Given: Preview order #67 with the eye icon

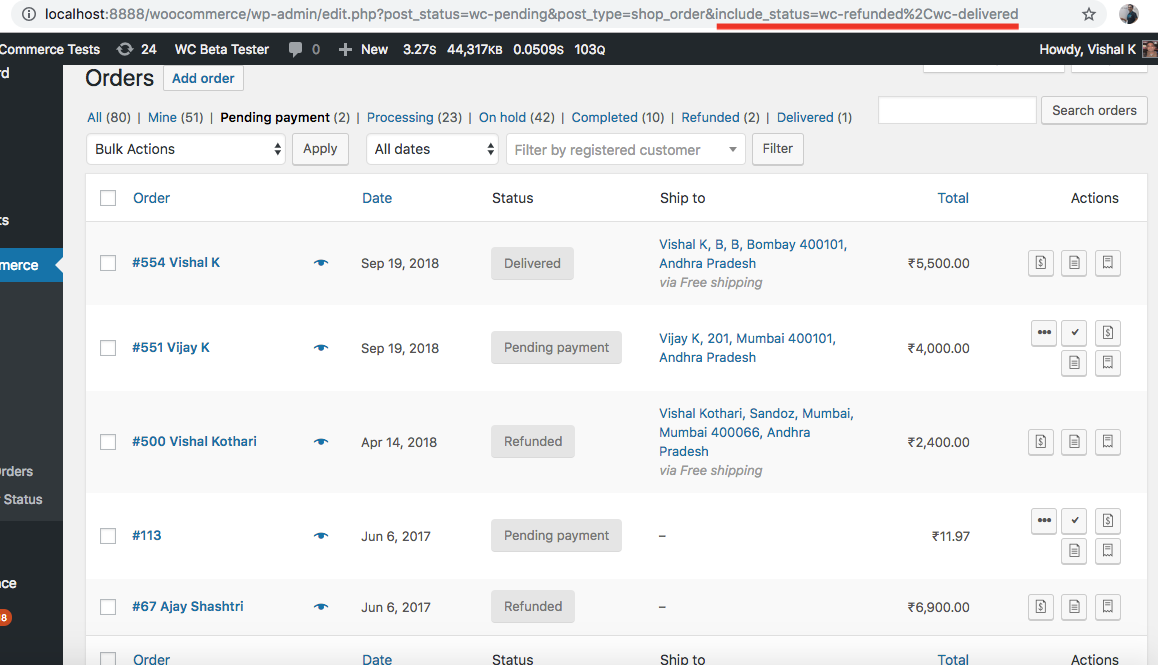Looking at the screenshot, I should coord(321,607).
